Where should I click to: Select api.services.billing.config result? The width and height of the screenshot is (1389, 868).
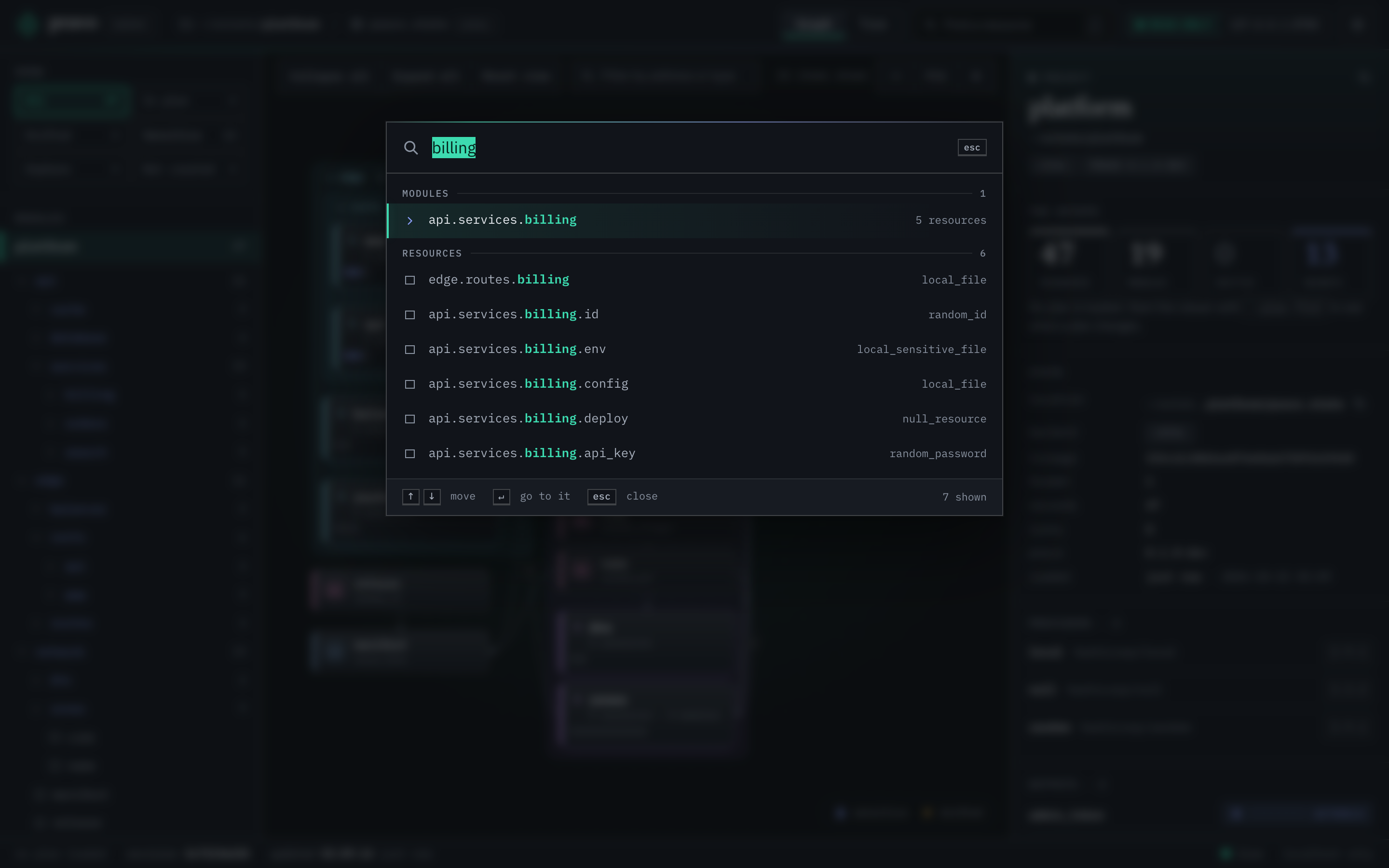click(x=694, y=384)
